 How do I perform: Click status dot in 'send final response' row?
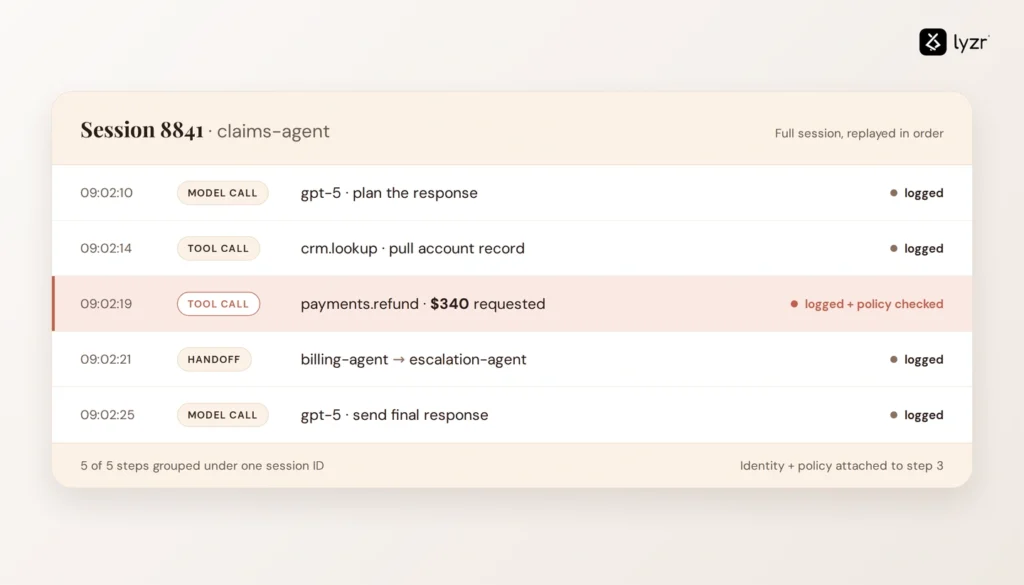pos(893,415)
